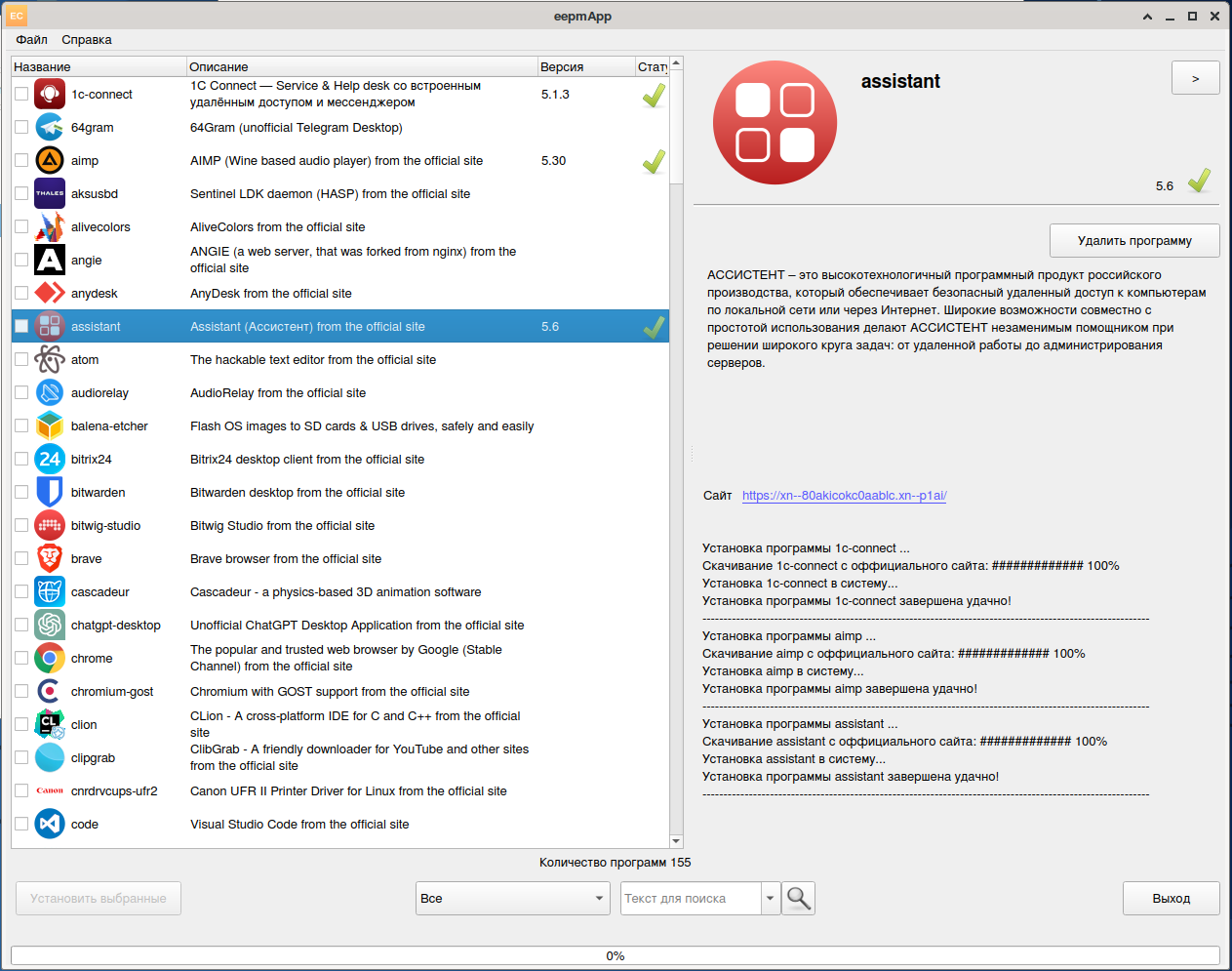Sort by the Статус column header
Screen dimensions: 1232x971
[653, 66]
